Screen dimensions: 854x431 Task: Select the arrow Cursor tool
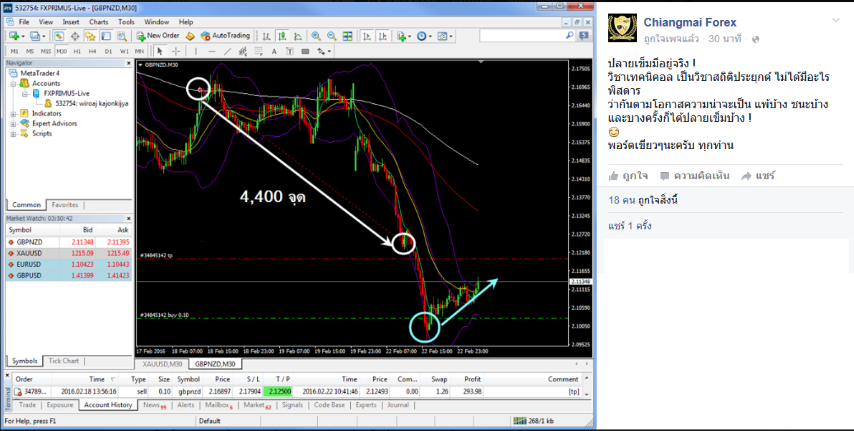coord(160,51)
